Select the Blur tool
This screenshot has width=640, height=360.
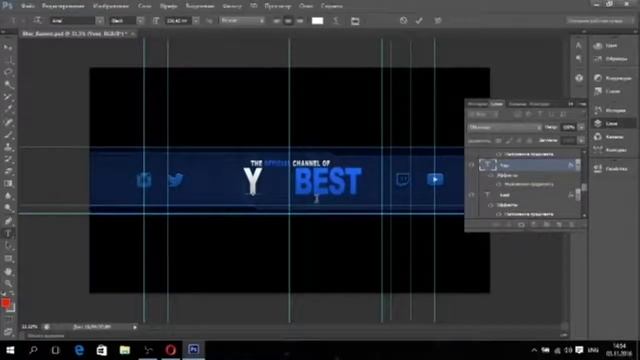pos(8,196)
